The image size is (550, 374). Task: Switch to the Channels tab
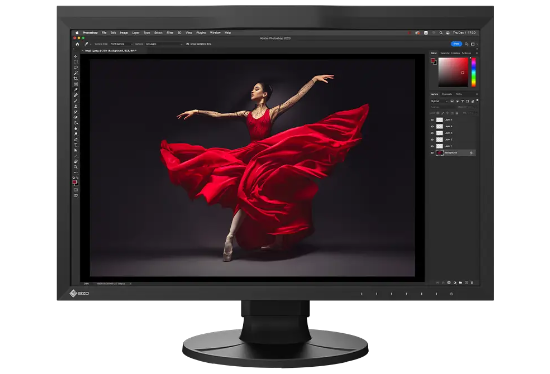pos(447,94)
